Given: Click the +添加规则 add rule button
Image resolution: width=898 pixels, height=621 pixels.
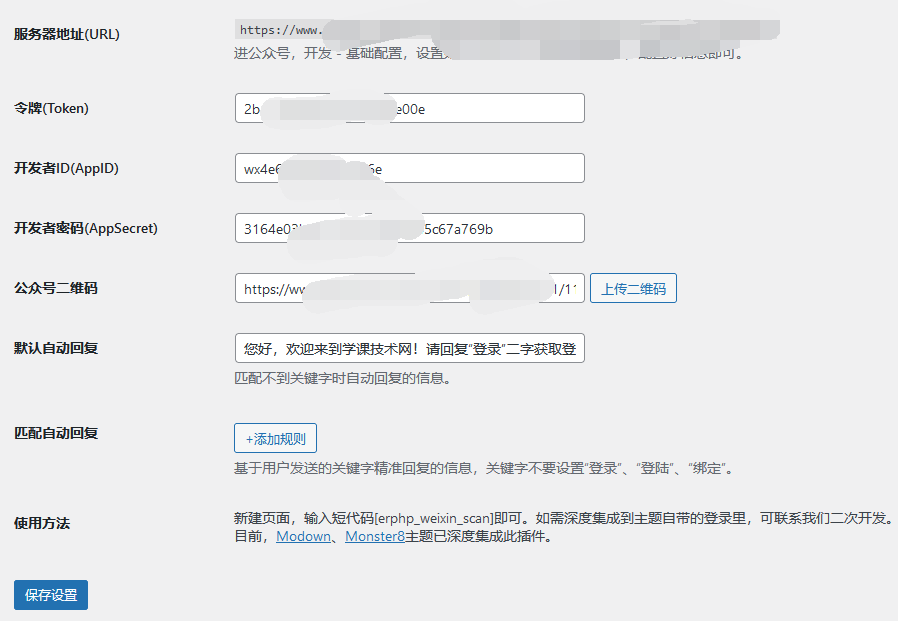Looking at the screenshot, I should [x=276, y=438].
